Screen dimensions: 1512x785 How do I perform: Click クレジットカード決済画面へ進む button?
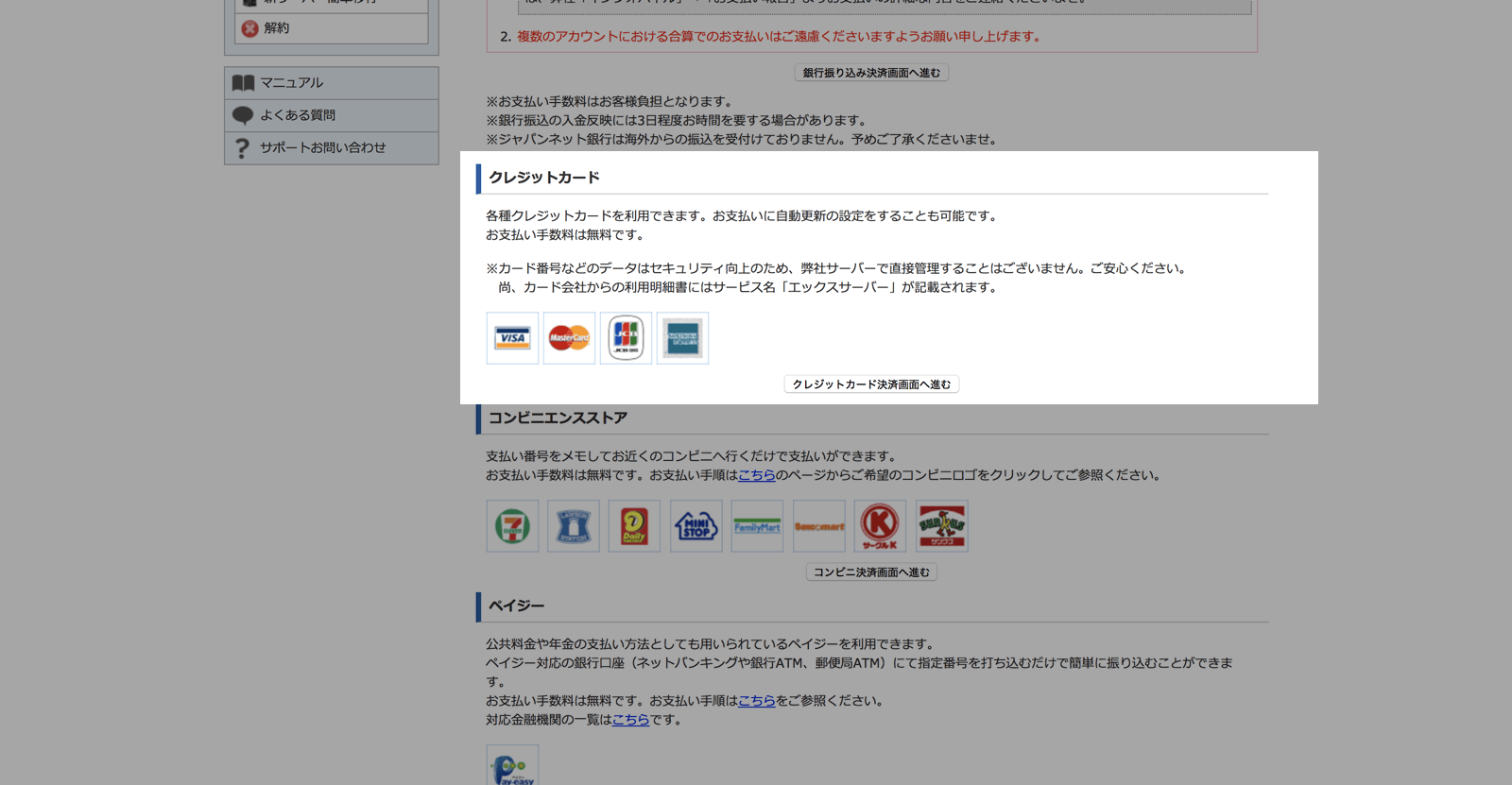(x=871, y=384)
